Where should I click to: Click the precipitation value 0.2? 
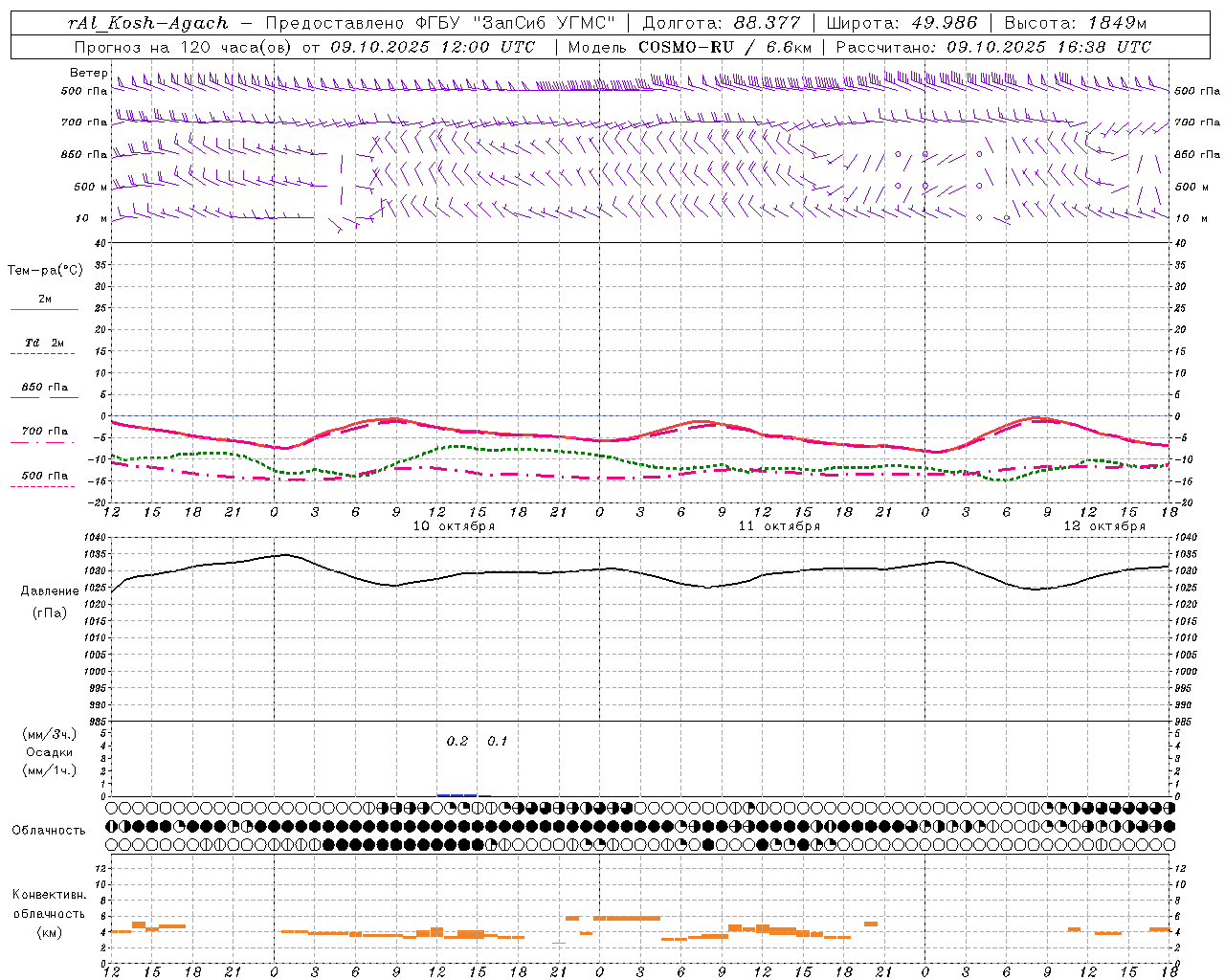point(457,742)
